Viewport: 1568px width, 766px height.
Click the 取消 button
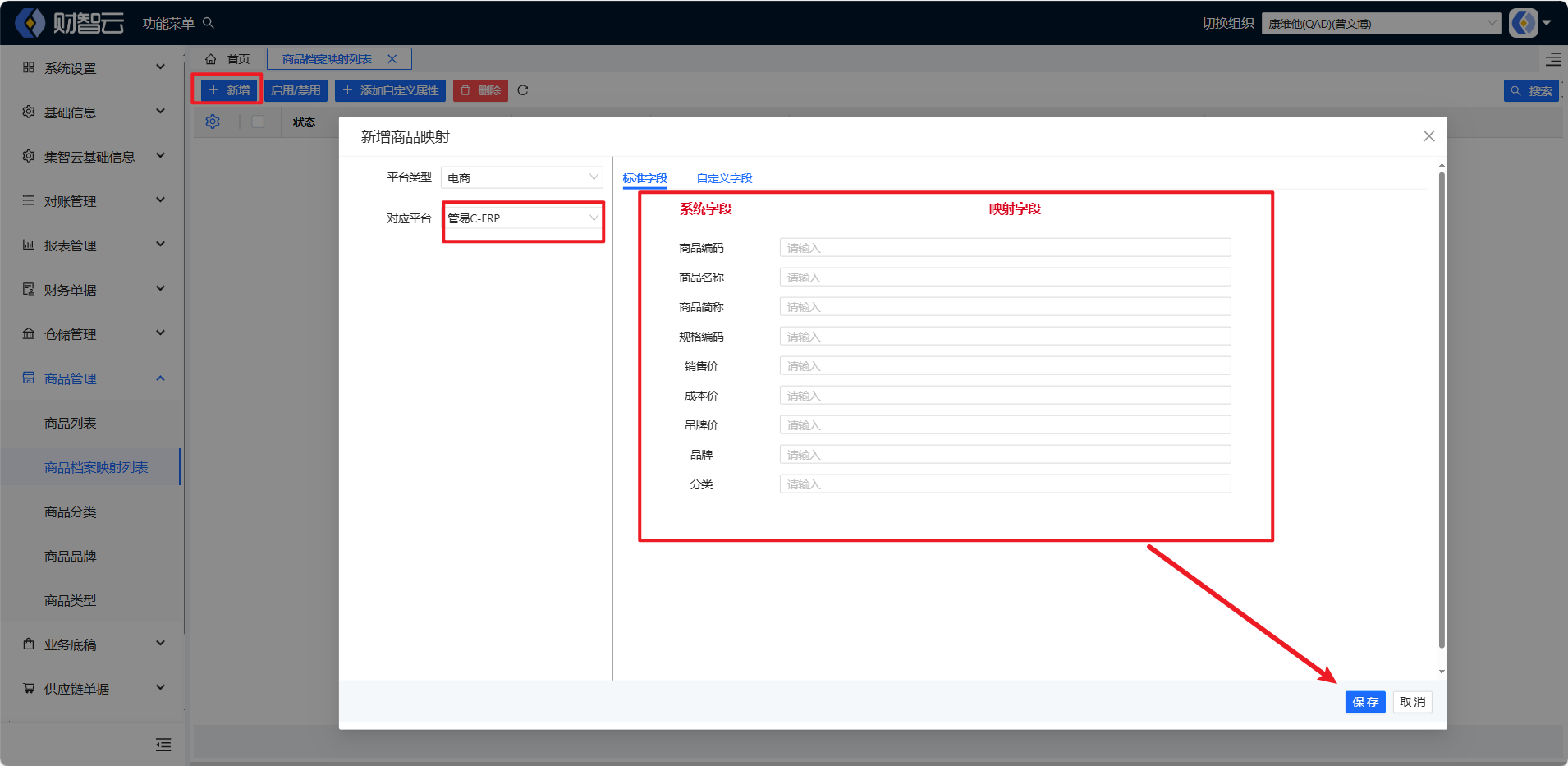1412,702
